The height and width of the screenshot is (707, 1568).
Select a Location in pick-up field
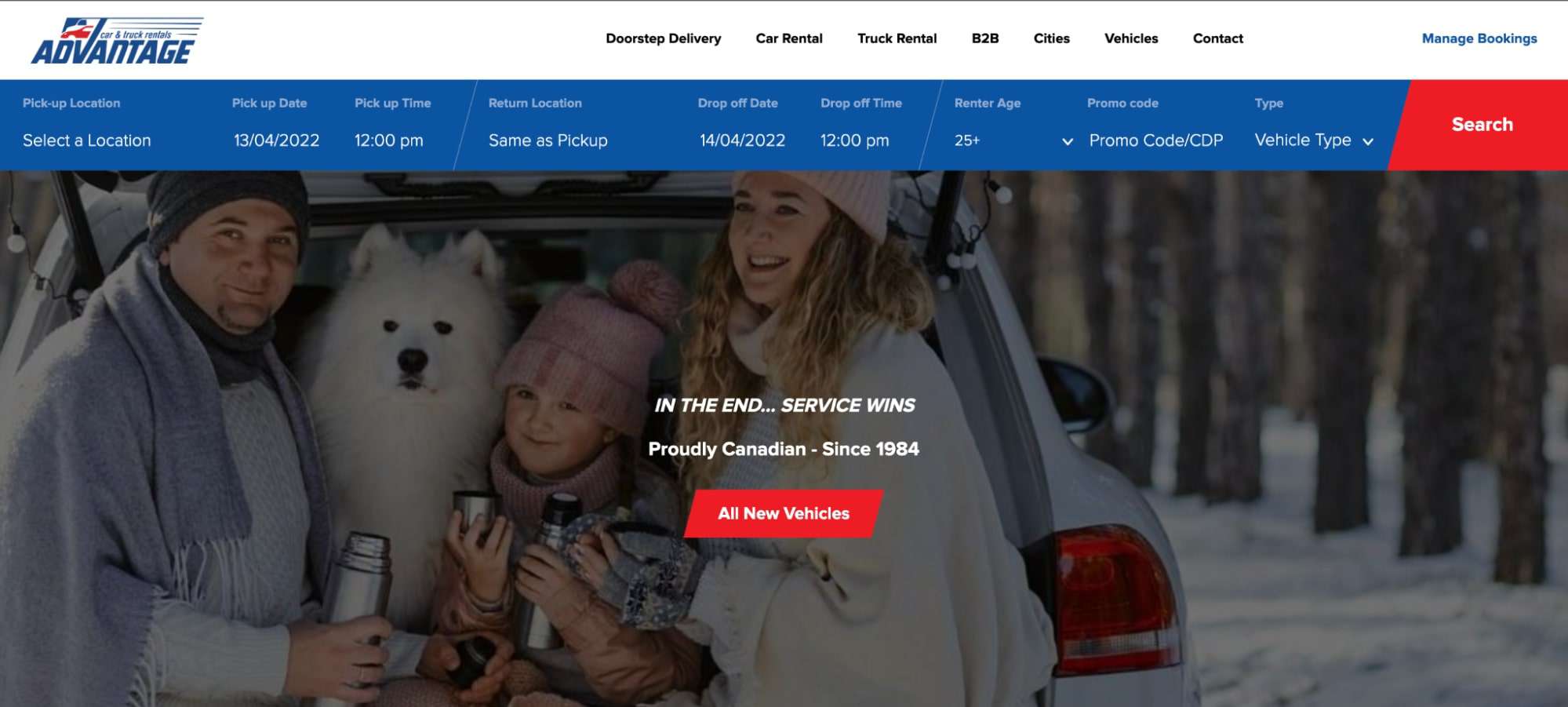click(x=87, y=140)
